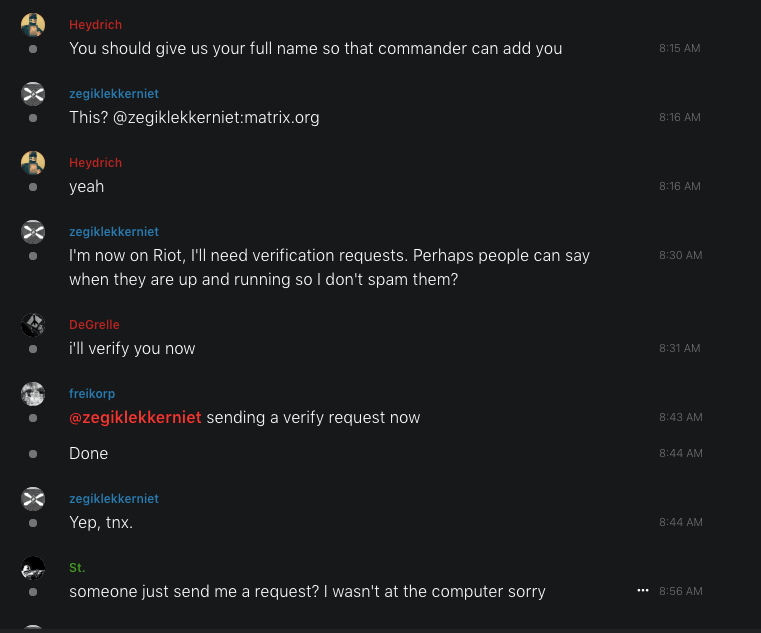Viewport: 761px width, 633px height.
Task: Click the message 'i'll verify you now'
Action: (x=132, y=348)
